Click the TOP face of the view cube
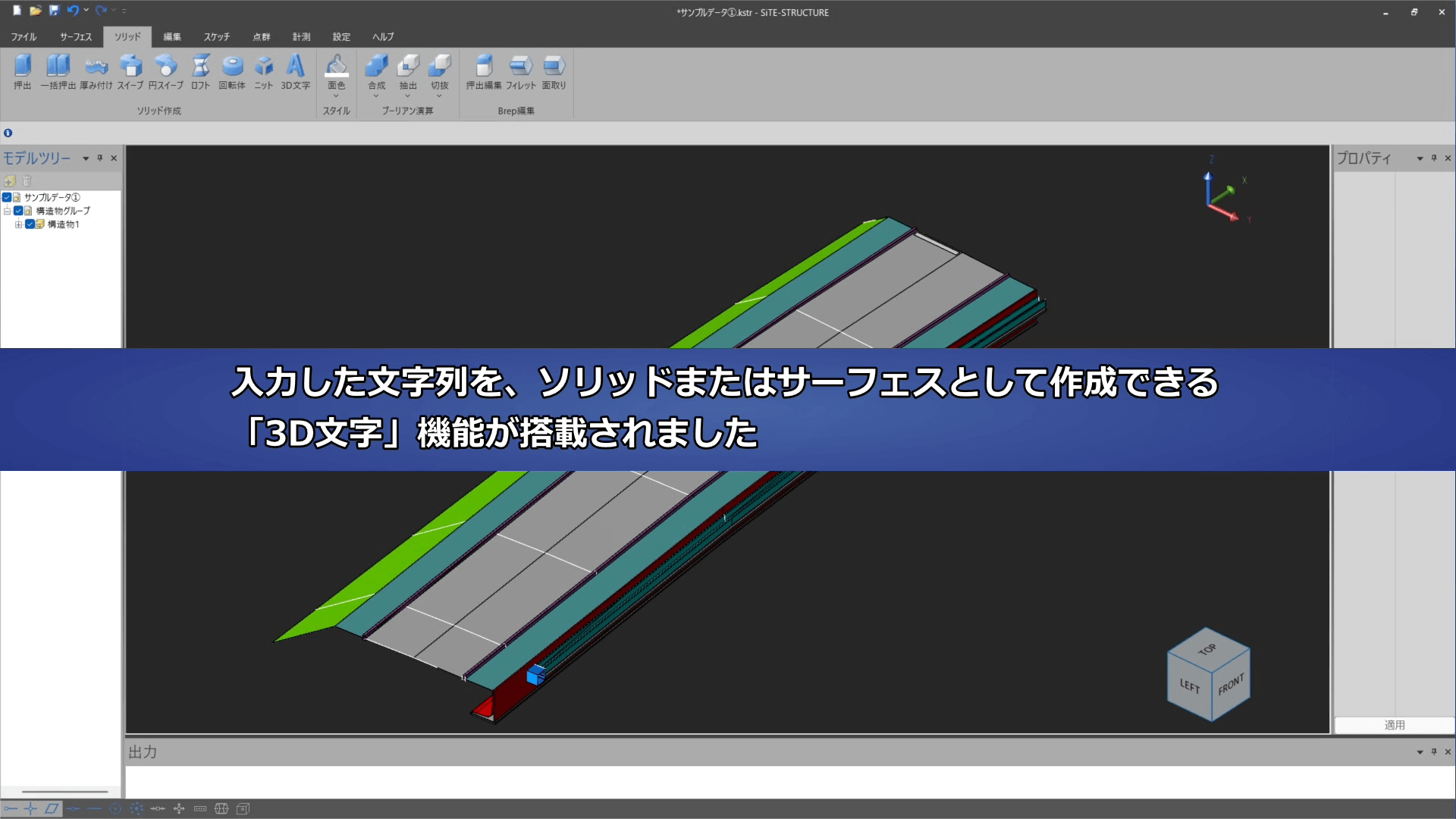This screenshot has height=819, width=1456. (1207, 648)
